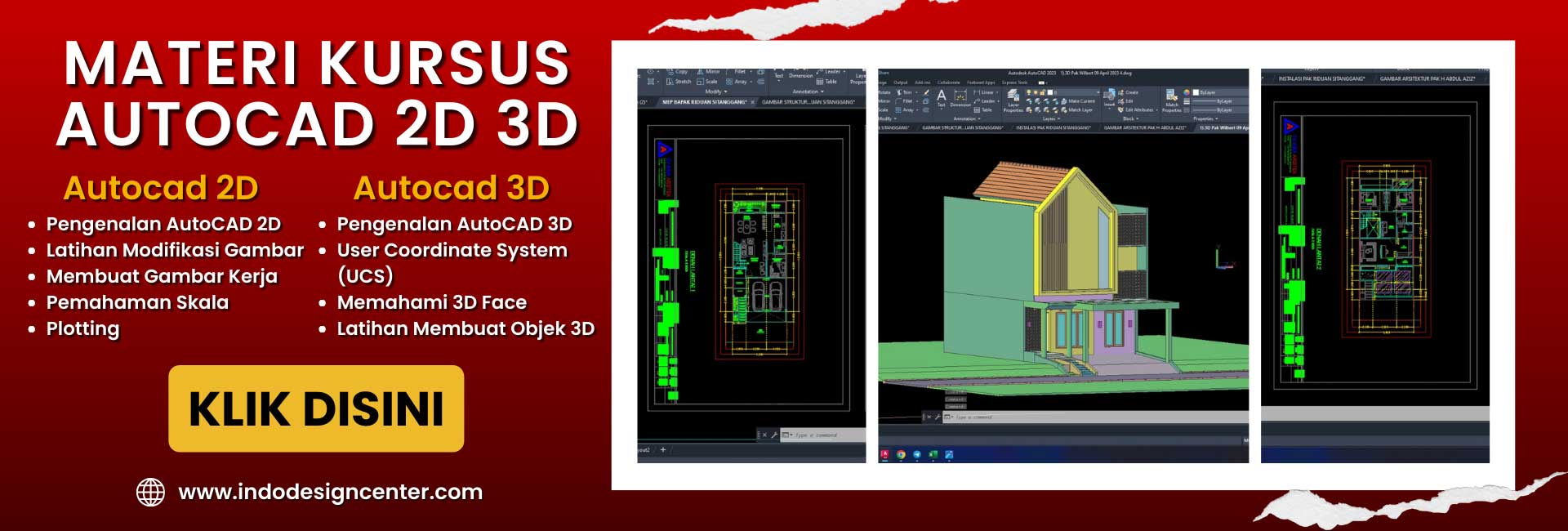Select the Stretch tool in left screenshot
Image resolution: width=1568 pixels, height=531 pixels.
[679, 82]
